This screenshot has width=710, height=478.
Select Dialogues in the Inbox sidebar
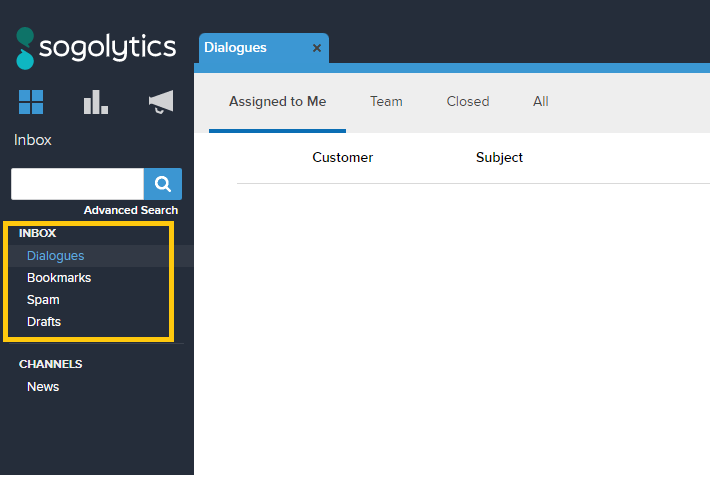56,256
